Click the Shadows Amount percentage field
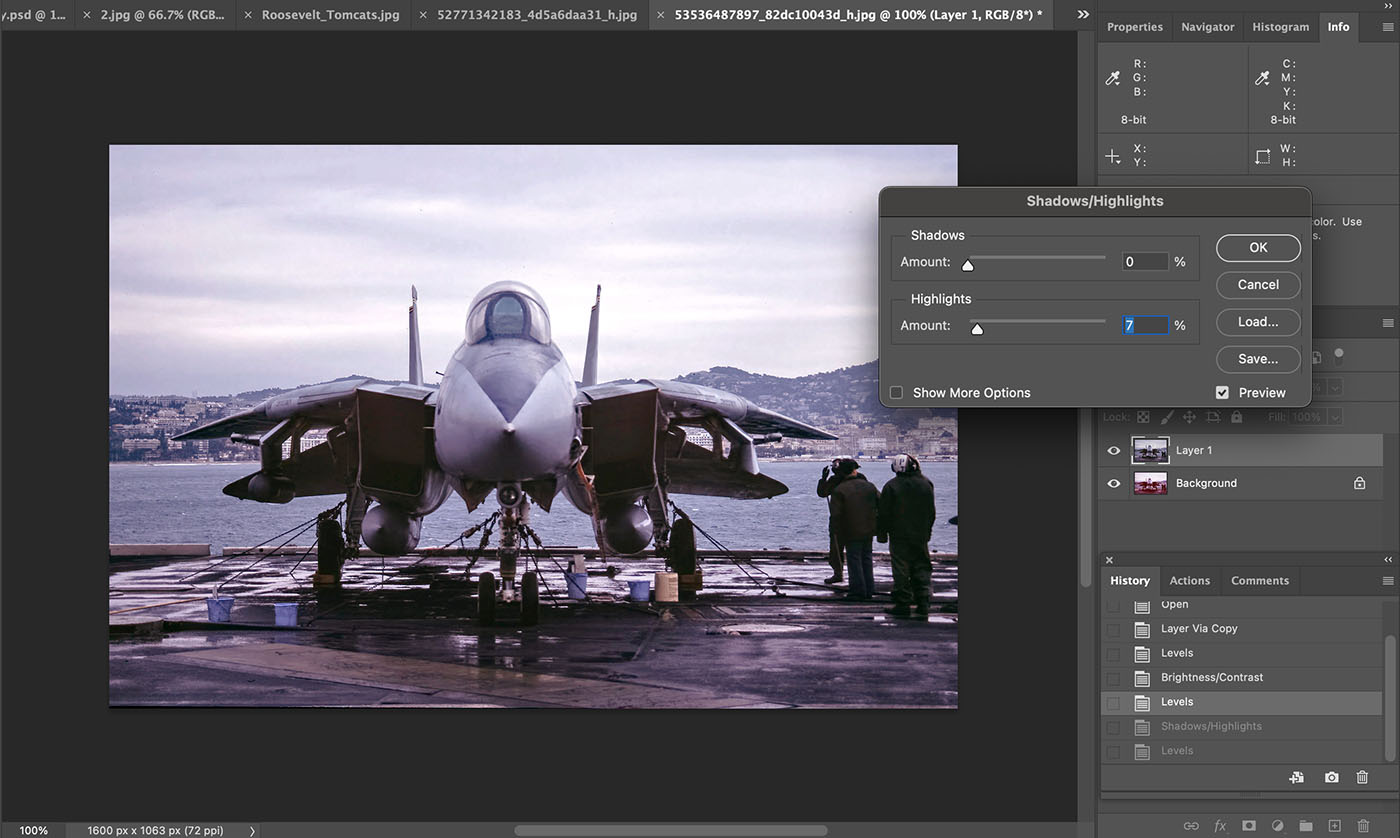This screenshot has width=1400, height=838. (1145, 262)
